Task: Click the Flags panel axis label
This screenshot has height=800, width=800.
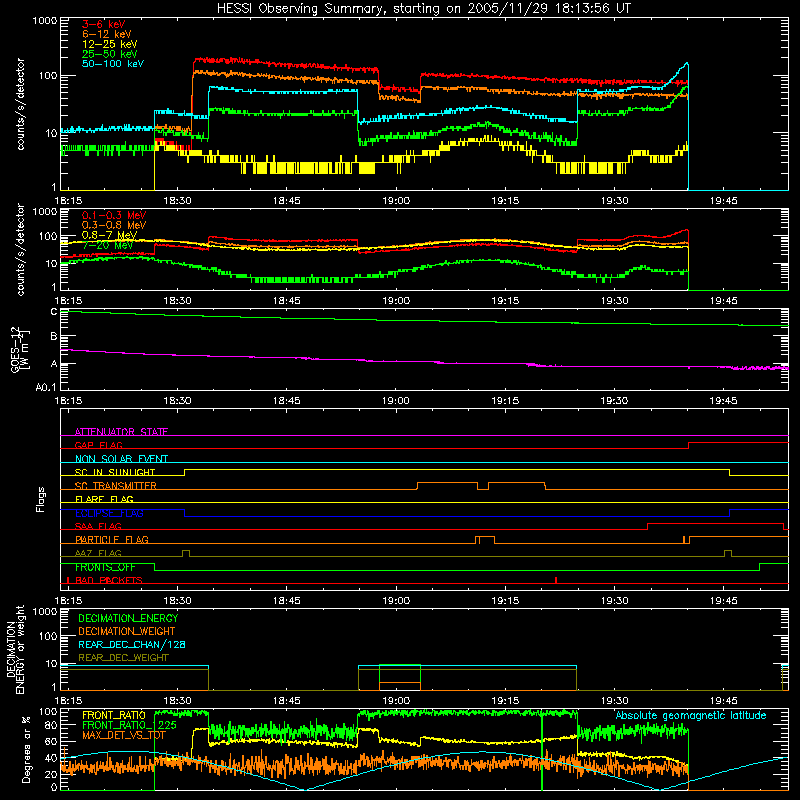Action: pos(40,499)
